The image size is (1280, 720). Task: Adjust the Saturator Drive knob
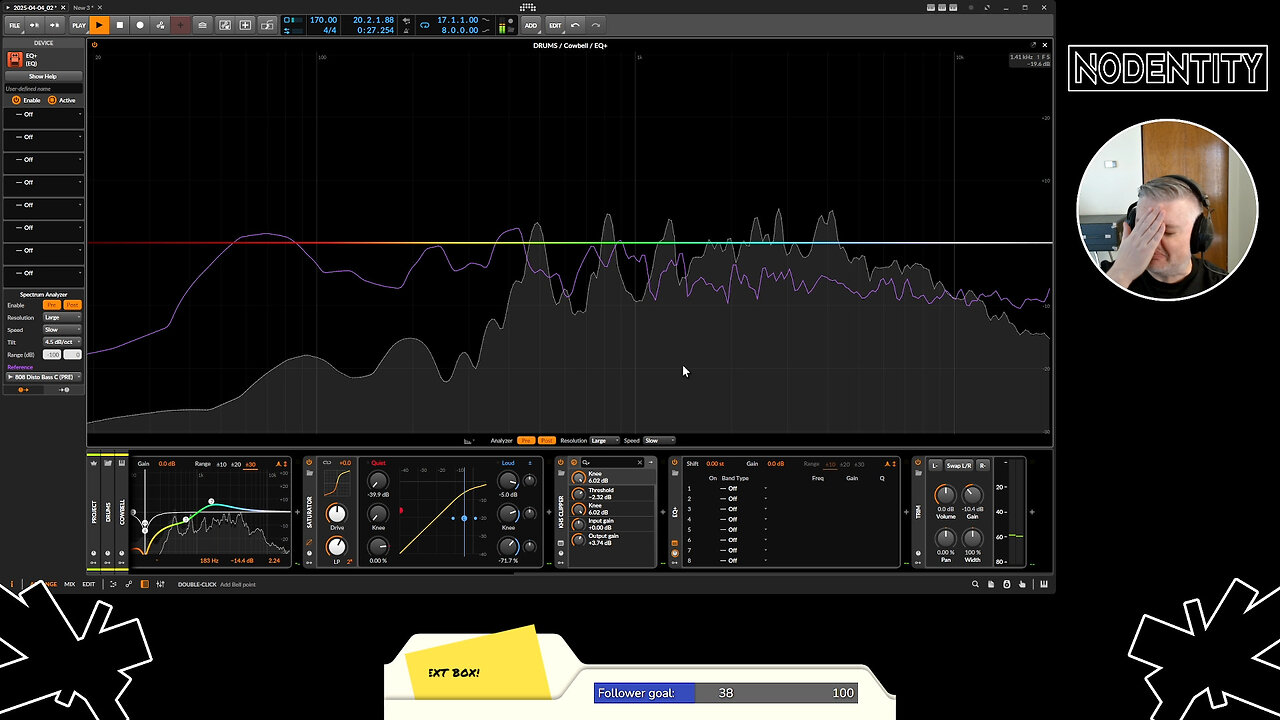[336, 514]
